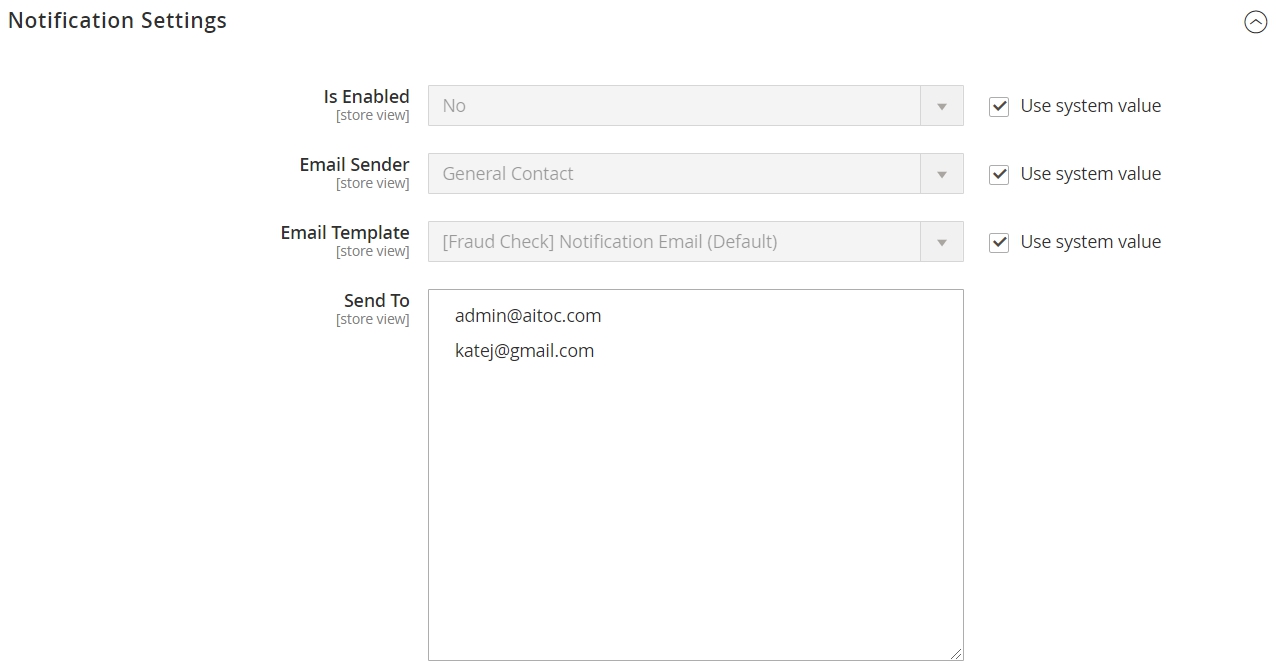Click the resize grip of Send To textarea

pyautogui.click(x=956, y=653)
